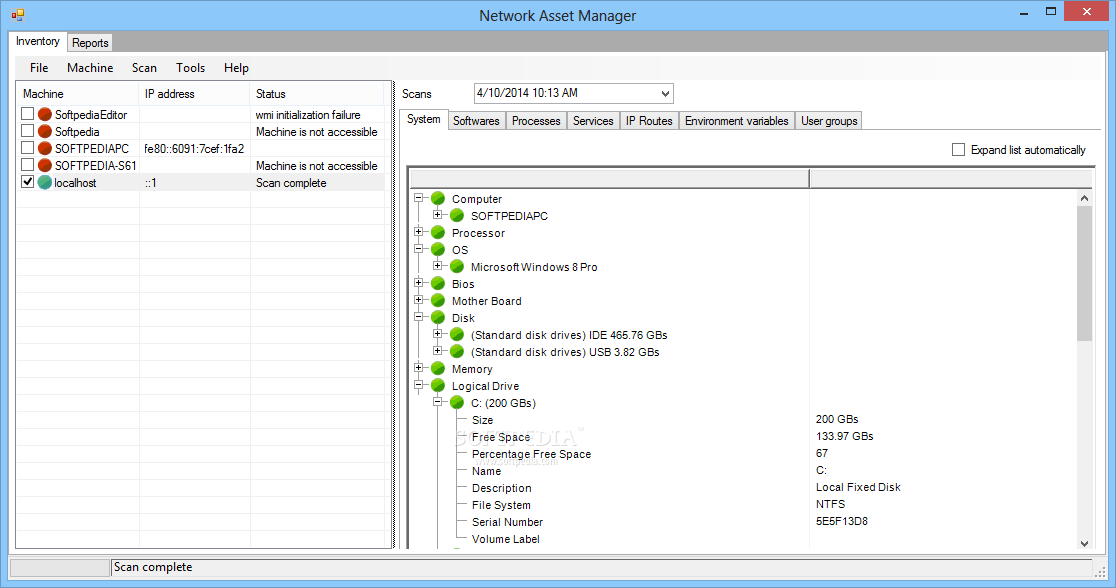Click the Network Asset Manager title bar icon
Image resolution: width=1116 pixels, height=588 pixels.
[18, 14]
